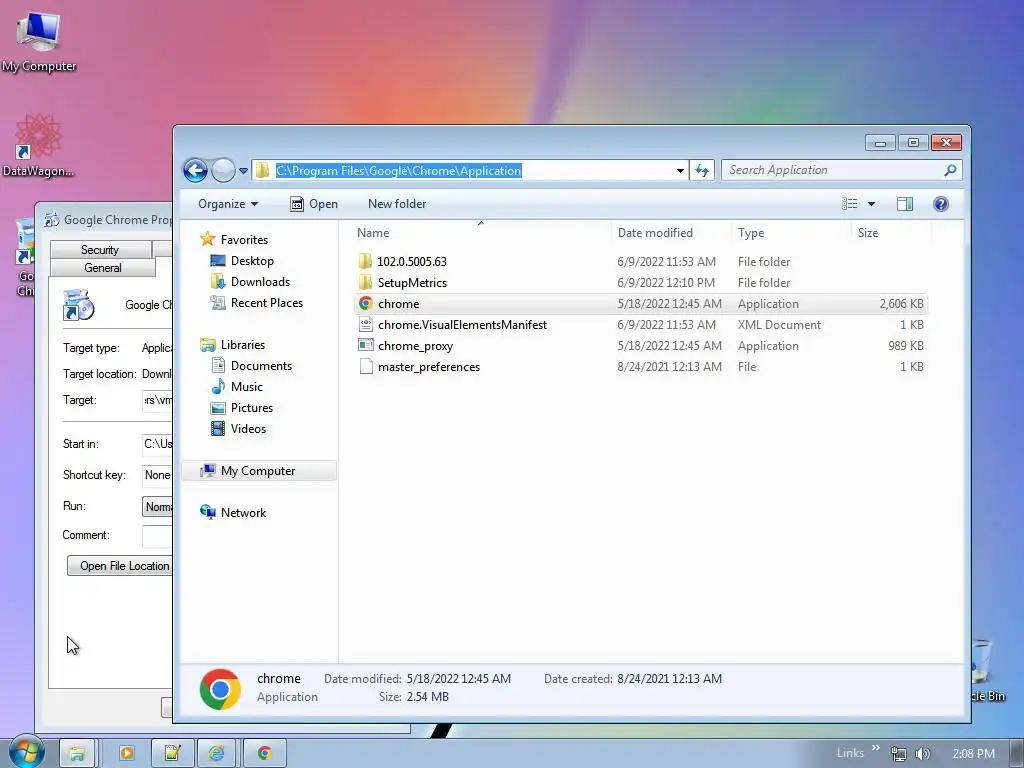Click Open File Location in Properties window
This screenshot has width=1024, height=768.
point(120,566)
